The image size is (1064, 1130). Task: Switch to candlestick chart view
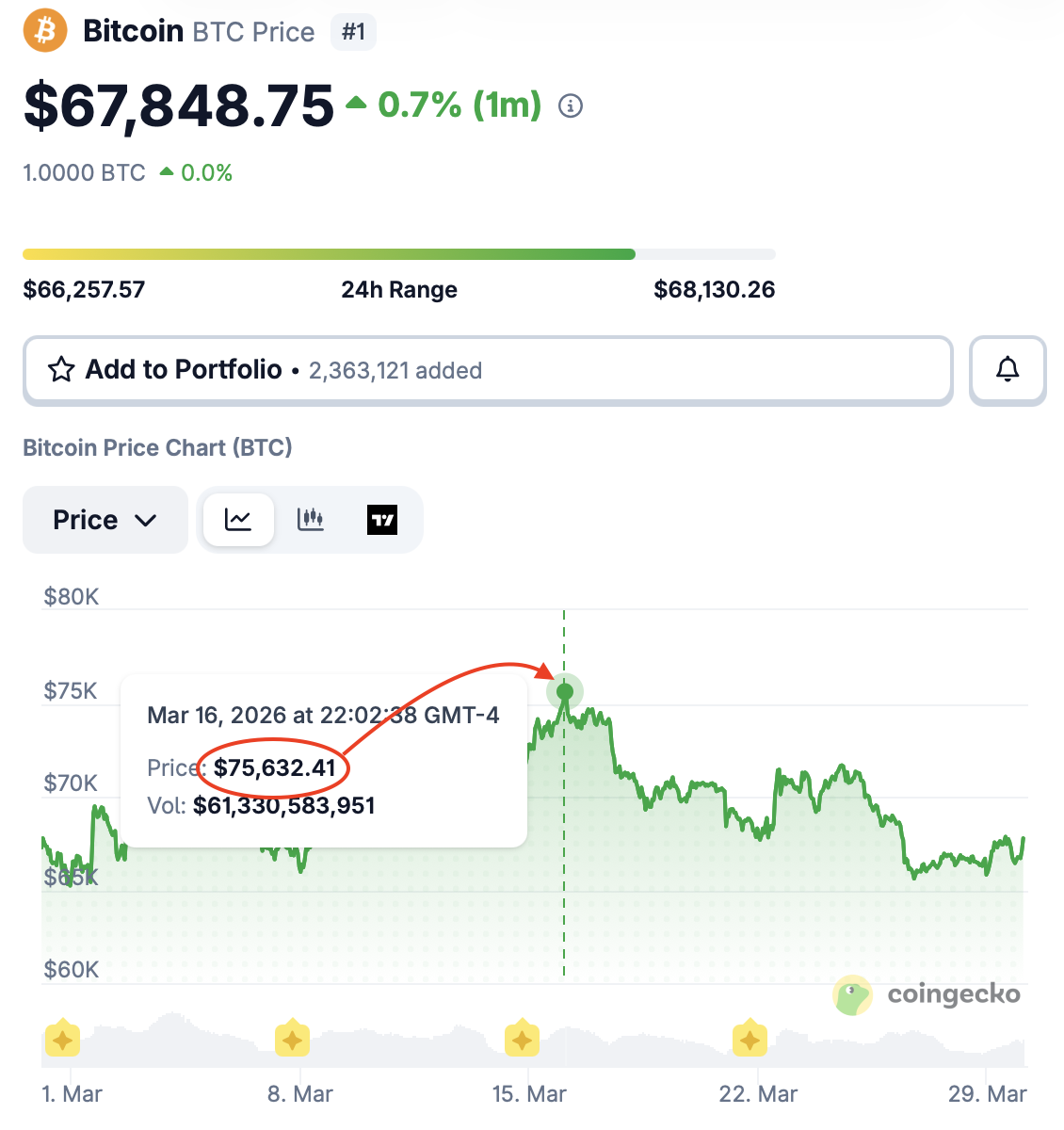(311, 520)
